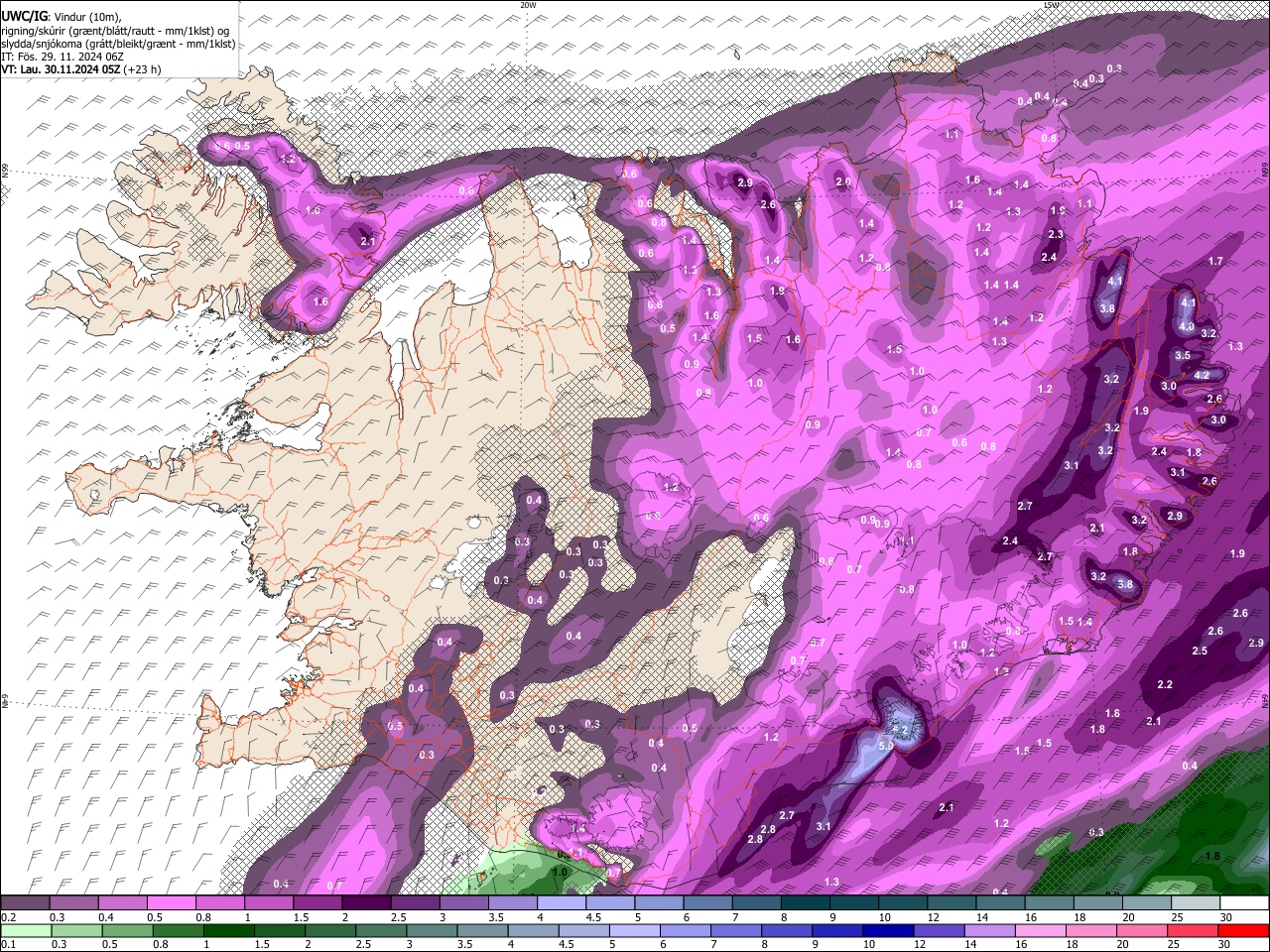Image resolution: width=1270 pixels, height=952 pixels.
Task: Click the 4.0 precipitation value on the map
Action: point(1186,326)
